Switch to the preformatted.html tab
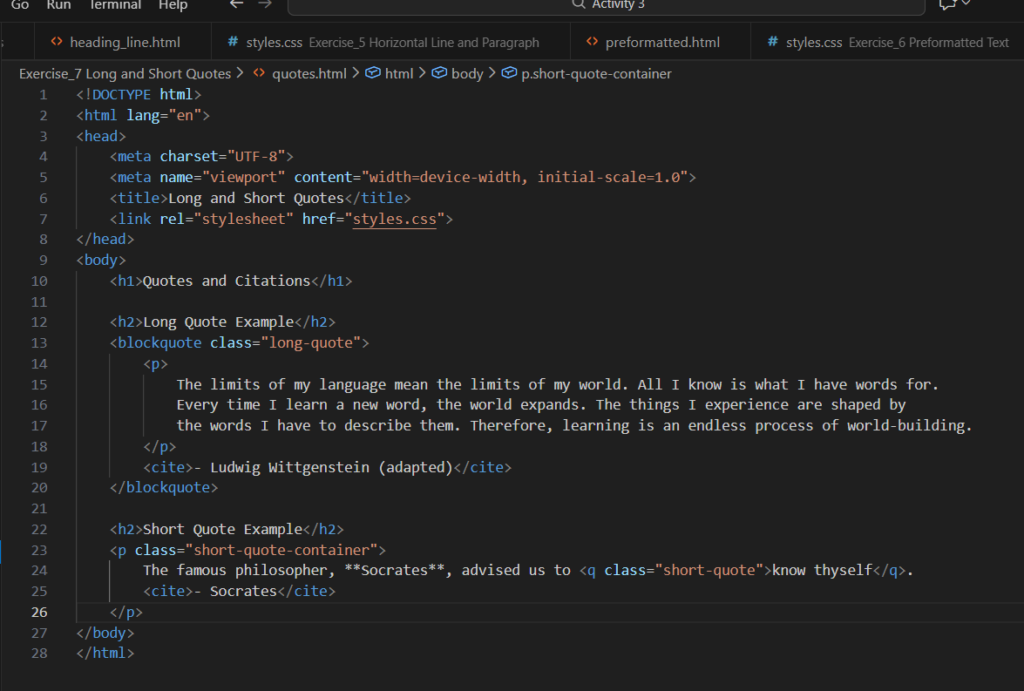 [662, 42]
